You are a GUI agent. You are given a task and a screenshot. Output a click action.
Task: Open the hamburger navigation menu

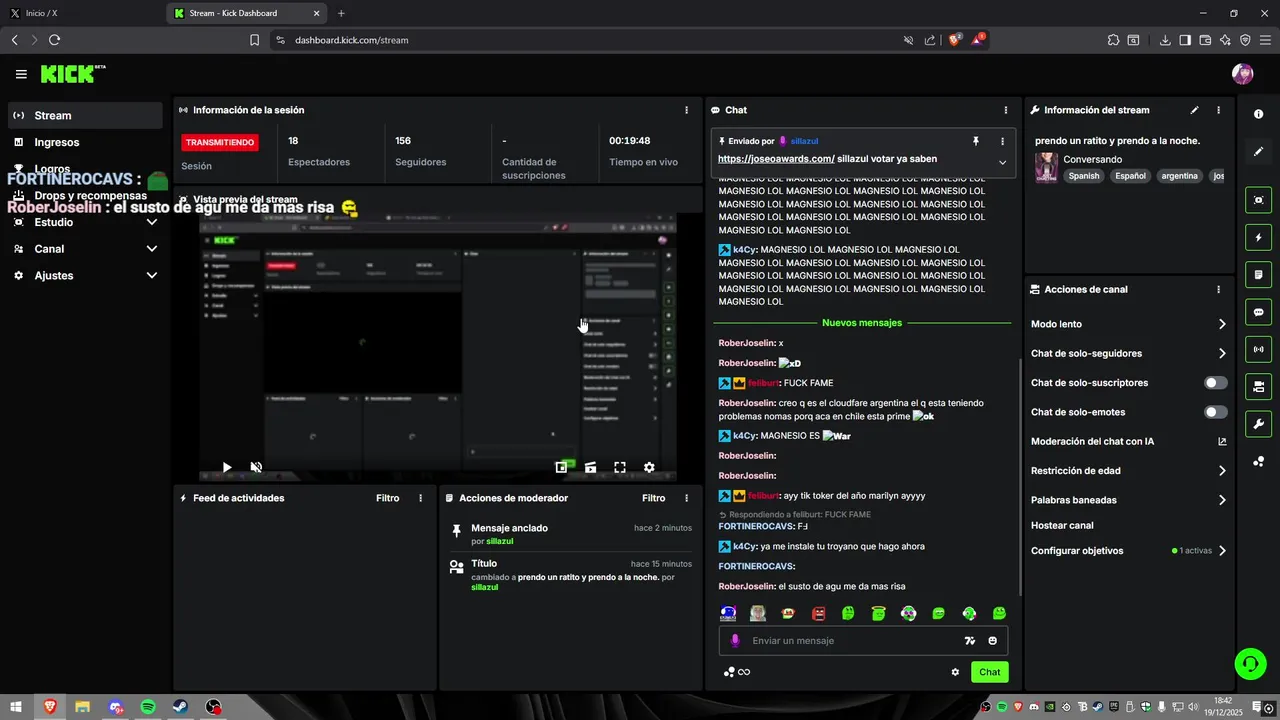pyautogui.click(x=21, y=74)
